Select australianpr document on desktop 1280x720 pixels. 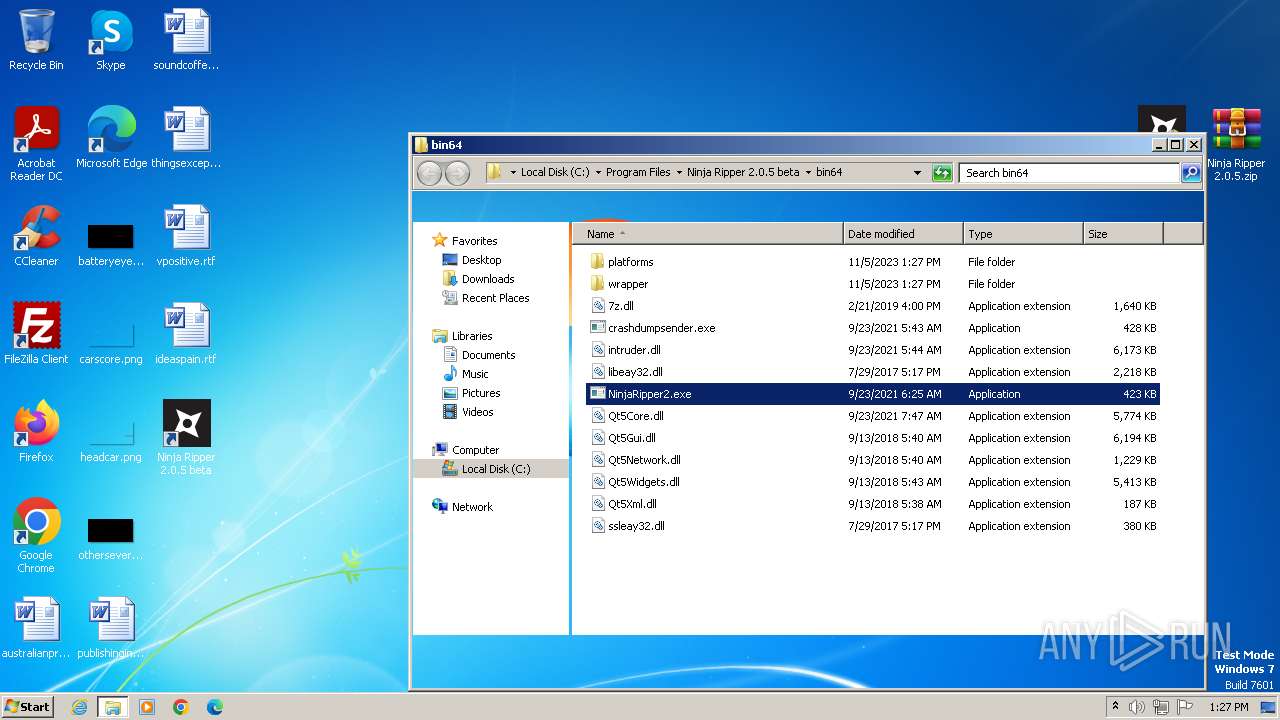pos(36,628)
